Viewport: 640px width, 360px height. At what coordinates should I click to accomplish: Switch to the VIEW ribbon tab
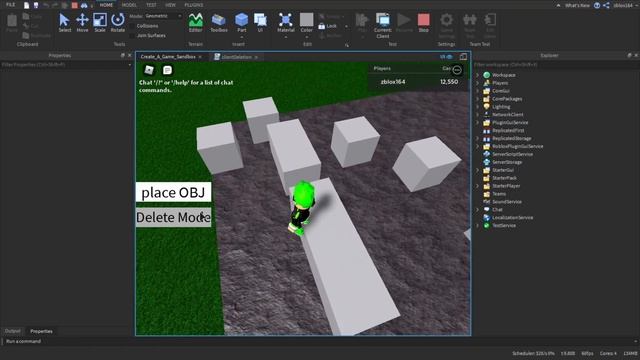[x=170, y=5]
